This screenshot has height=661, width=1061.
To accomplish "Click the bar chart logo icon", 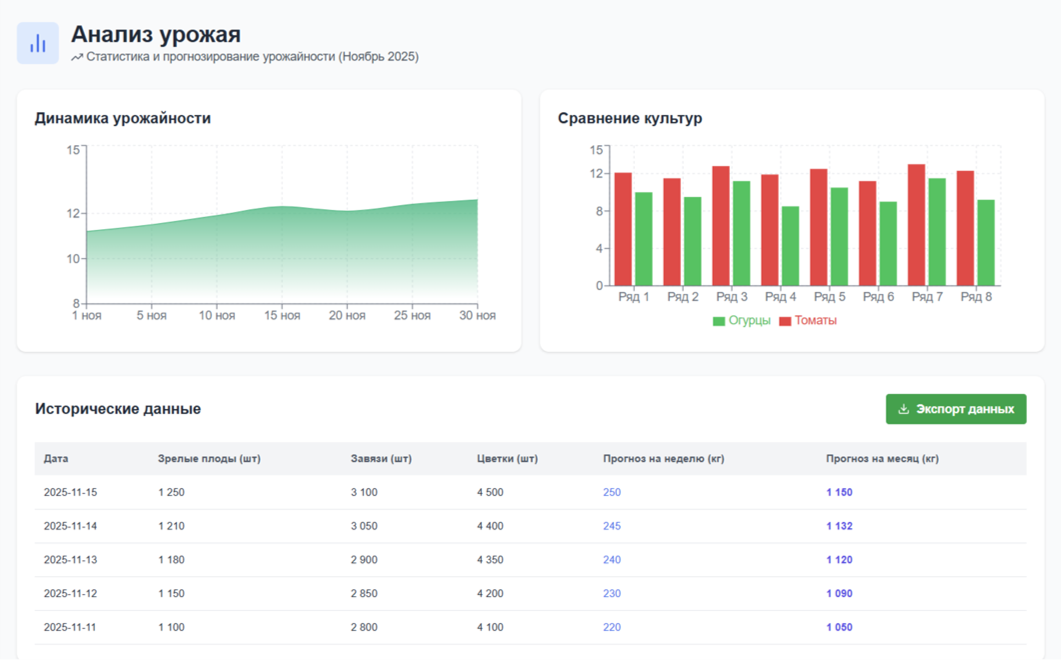I will coord(38,43).
